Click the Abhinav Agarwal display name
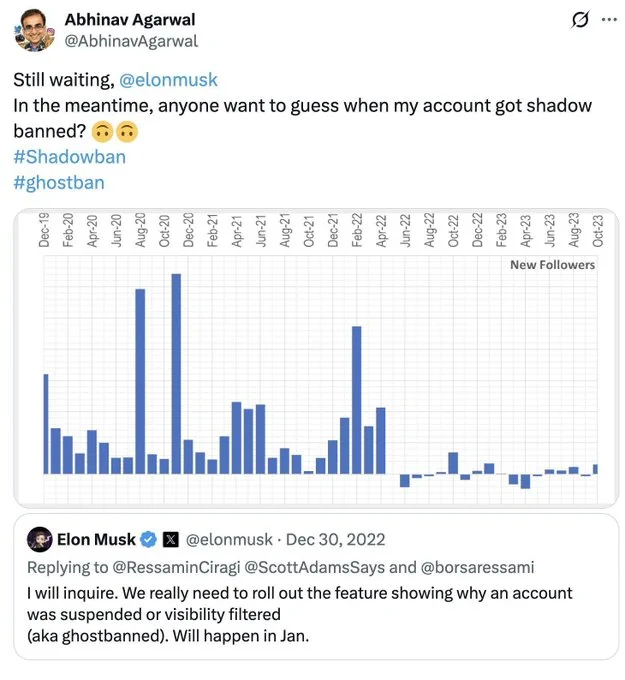 pos(130,20)
